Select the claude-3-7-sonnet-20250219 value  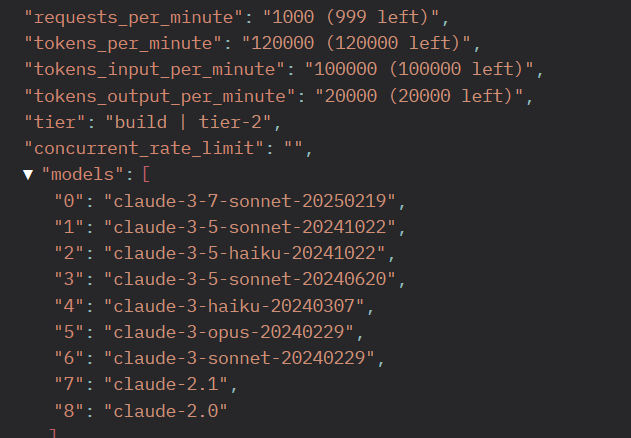(x=250, y=201)
